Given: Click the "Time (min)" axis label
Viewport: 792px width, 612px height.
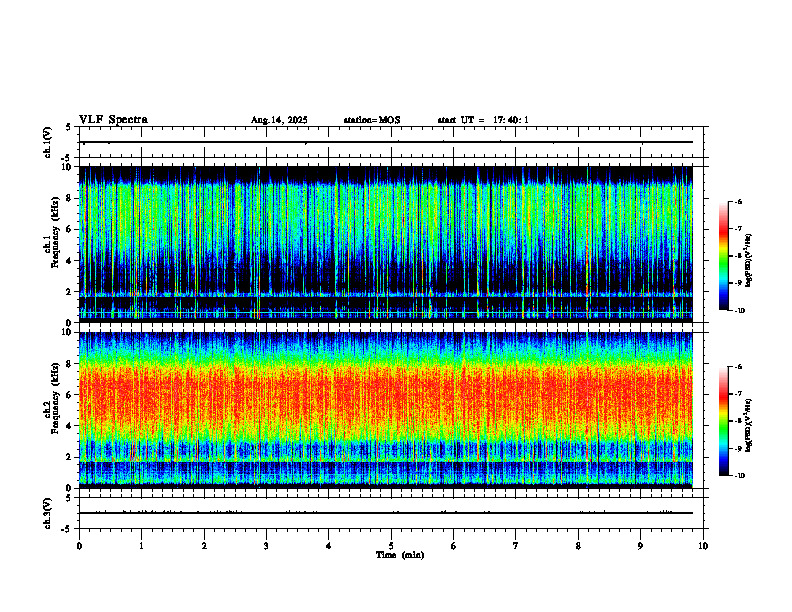Looking at the screenshot, I should coord(400,555).
